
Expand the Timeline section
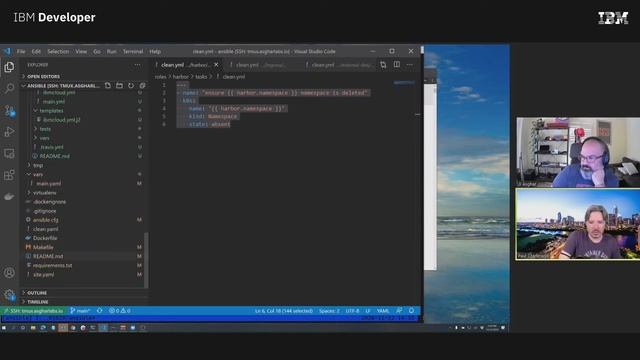tap(38, 302)
